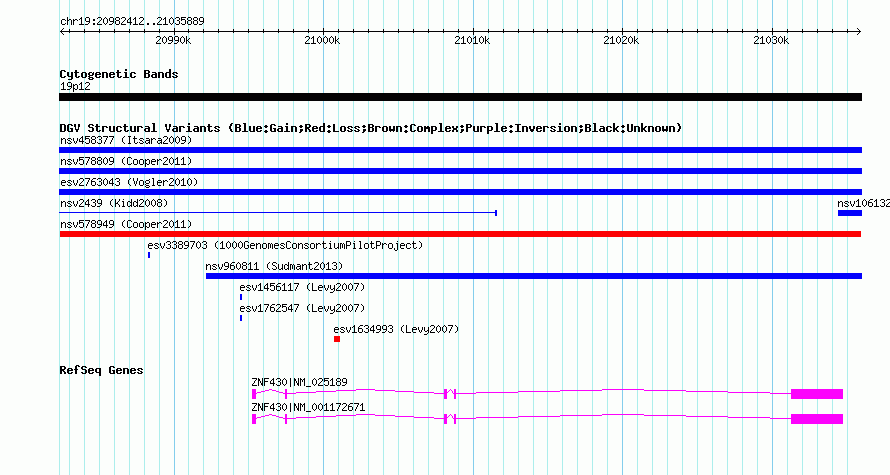Click the RefSeq Genes track title
This screenshot has width=890, height=475.
click(101, 371)
